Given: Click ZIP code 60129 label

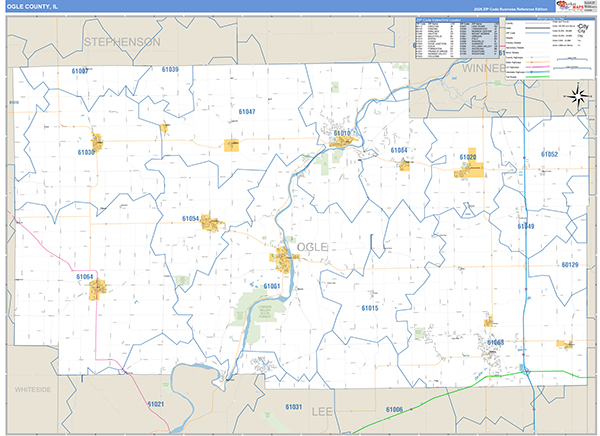Looking at the screenshot, I should tap(570, 265).
